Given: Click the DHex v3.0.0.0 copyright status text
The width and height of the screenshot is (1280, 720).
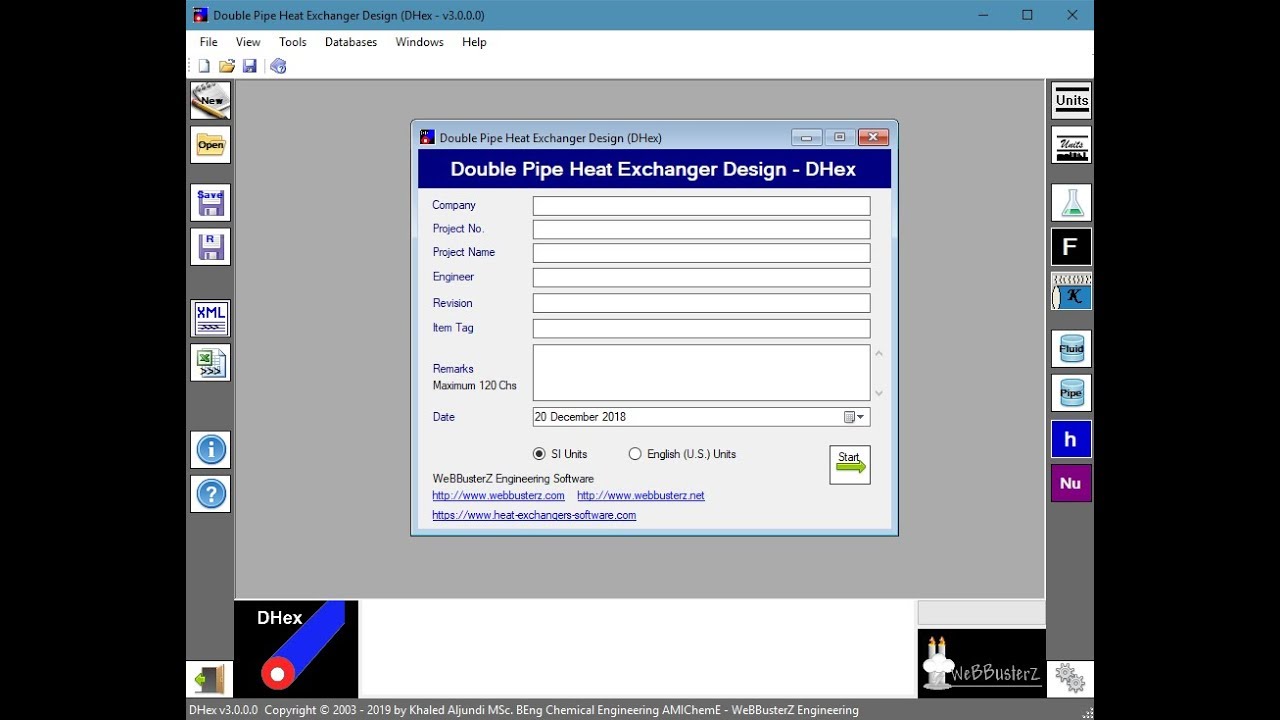Looking at the screenshot, I should (523, 710).
